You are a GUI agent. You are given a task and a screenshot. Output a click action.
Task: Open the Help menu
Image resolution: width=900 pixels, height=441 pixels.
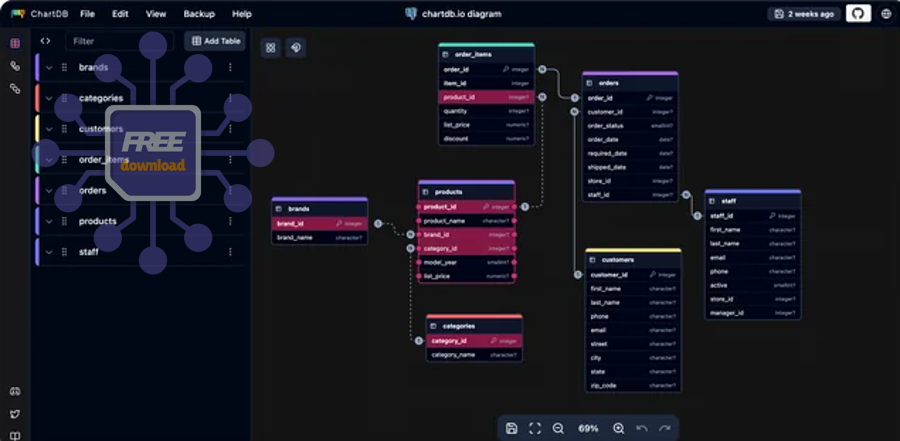click(x=242, y=14)
